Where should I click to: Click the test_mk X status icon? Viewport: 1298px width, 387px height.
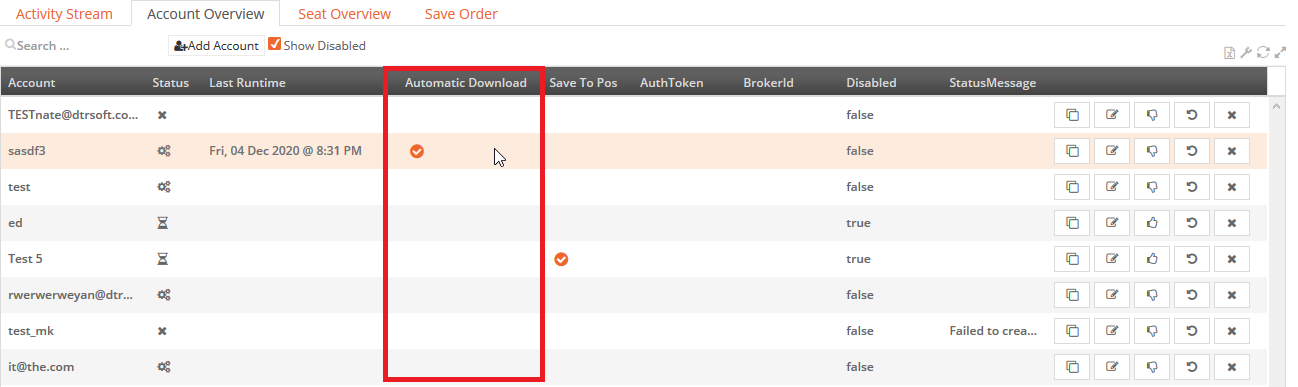pyautogui.click(x=162, y=331)
